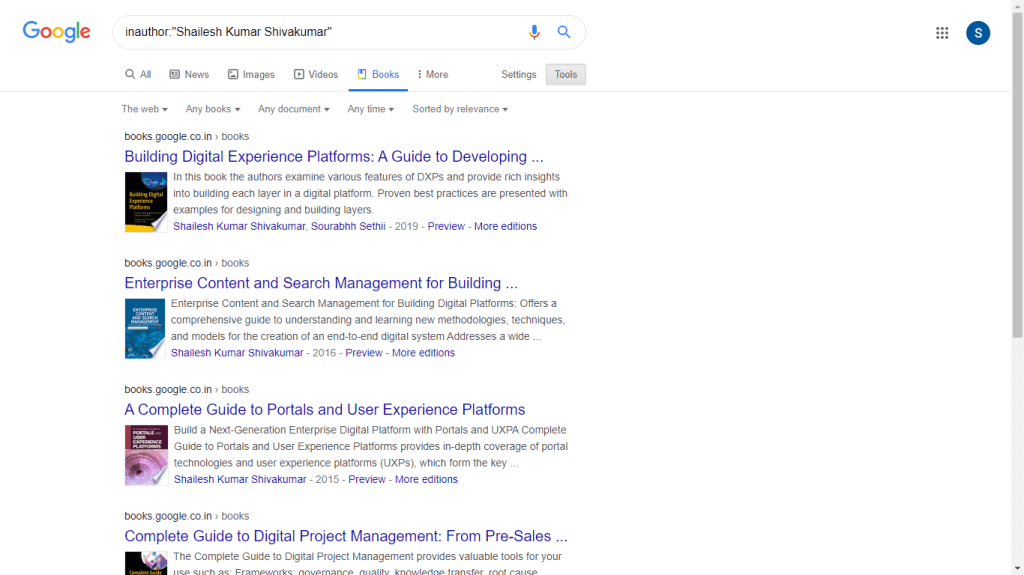This screenshot has width=1024, height=575.
Task: Start voice search with microphone icon
Action: click(x=534, y=32)
